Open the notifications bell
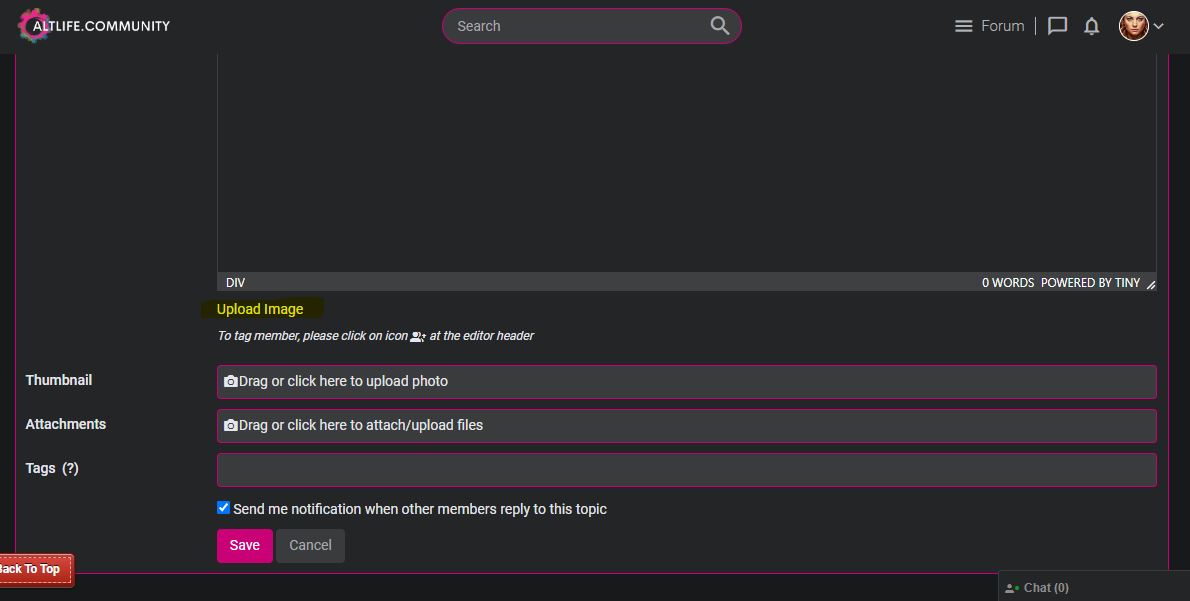The height and width of the screenshot is (601, 1190). click(x=1091, y=26)
